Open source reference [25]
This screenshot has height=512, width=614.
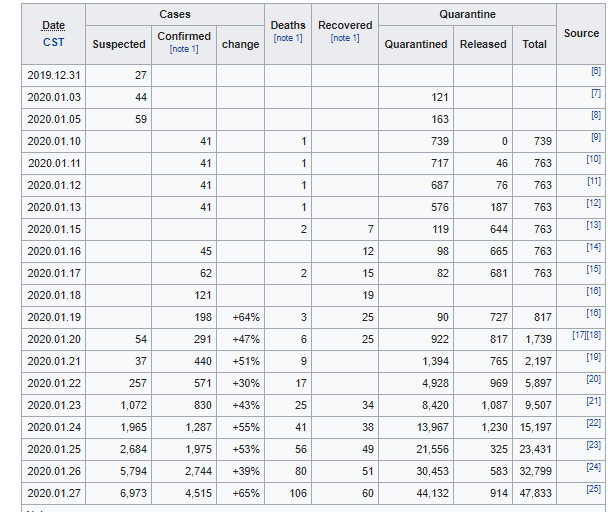594,489
